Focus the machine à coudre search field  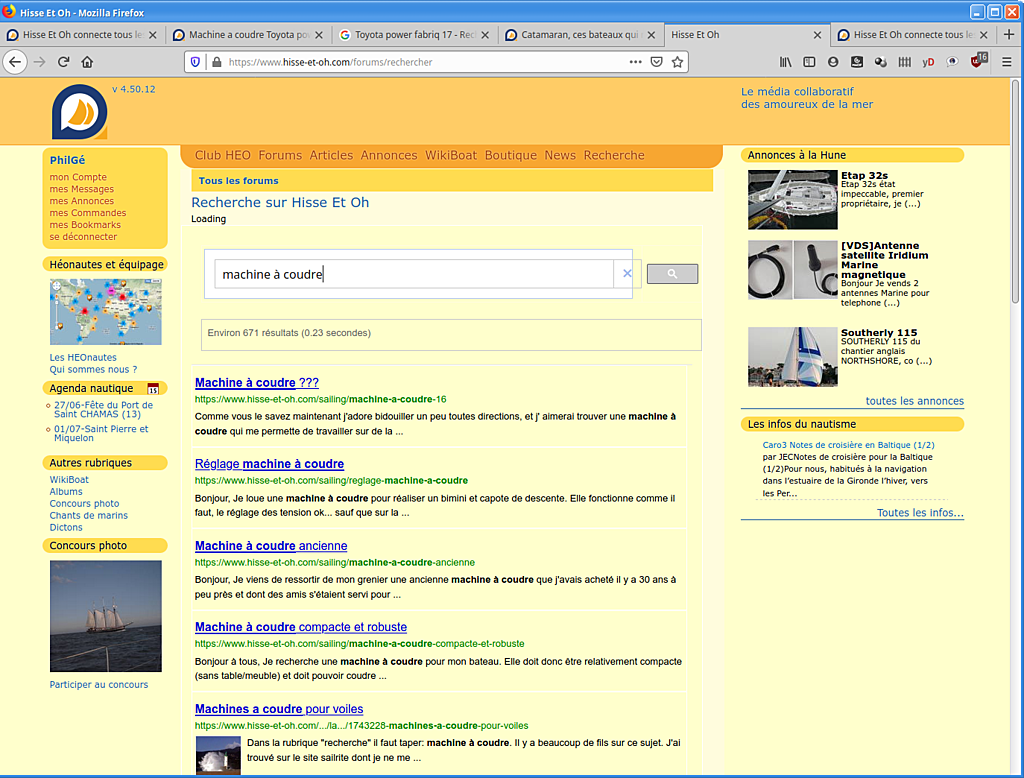click(413, 274)
